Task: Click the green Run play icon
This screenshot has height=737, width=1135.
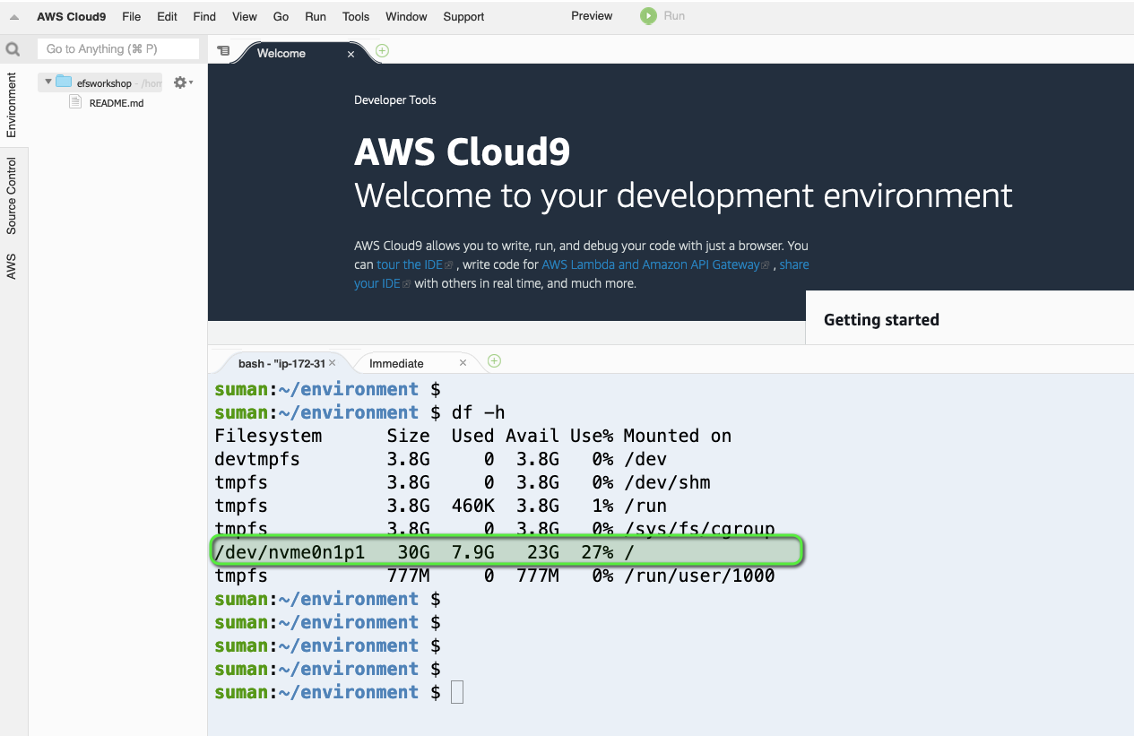Action: tap(649, 16)
